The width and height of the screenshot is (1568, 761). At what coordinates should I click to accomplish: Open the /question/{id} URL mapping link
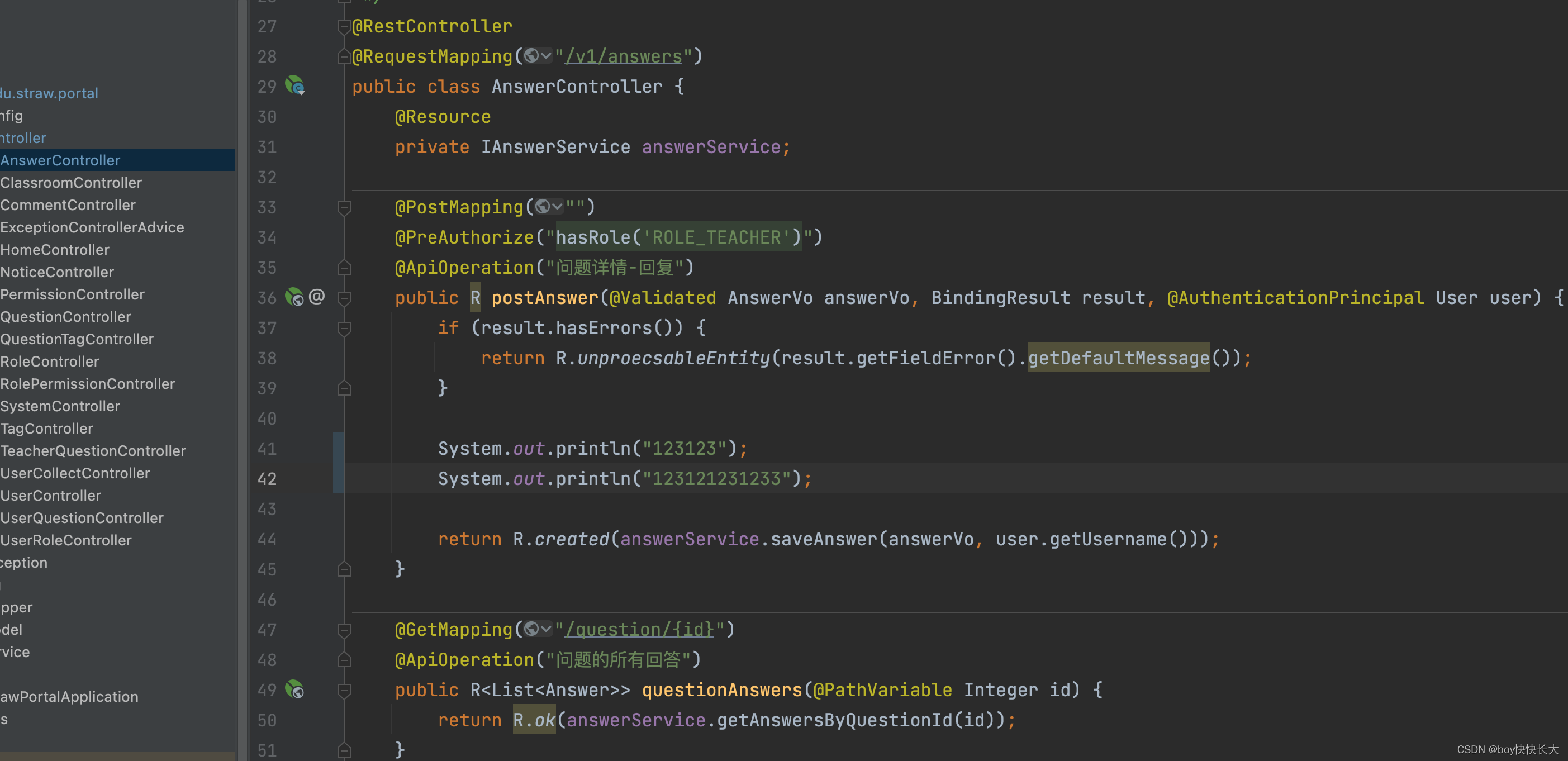point(639,629)
